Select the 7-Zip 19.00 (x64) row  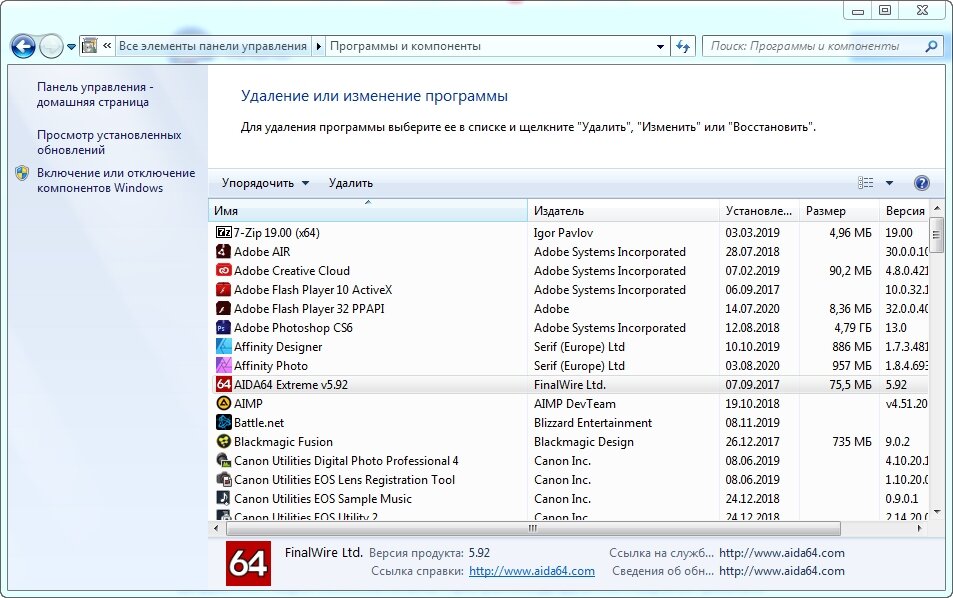point(569,232)
